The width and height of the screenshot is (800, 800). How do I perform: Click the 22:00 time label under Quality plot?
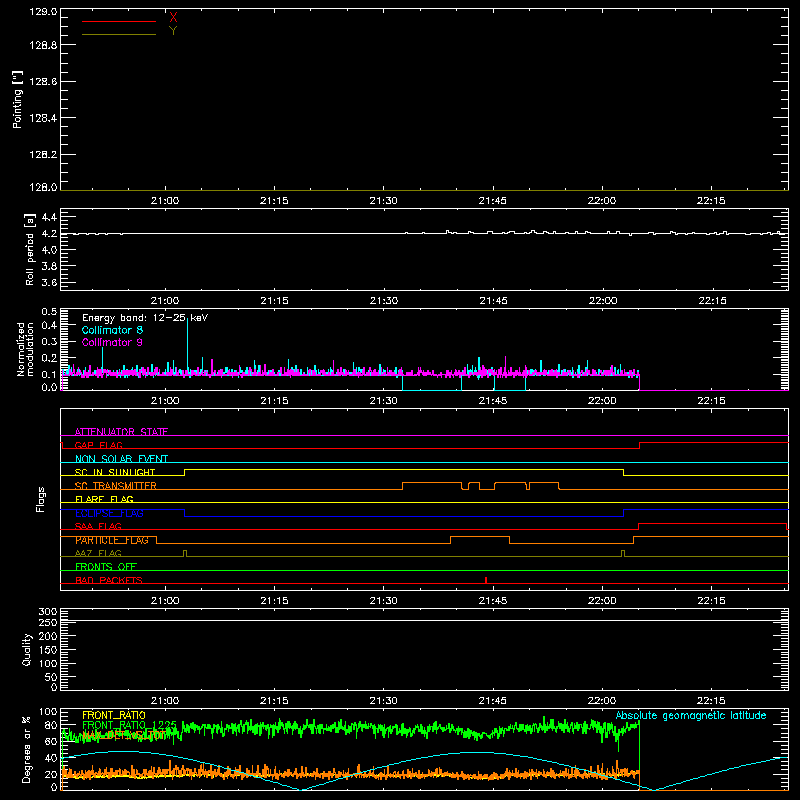click(x=602, y=701)
